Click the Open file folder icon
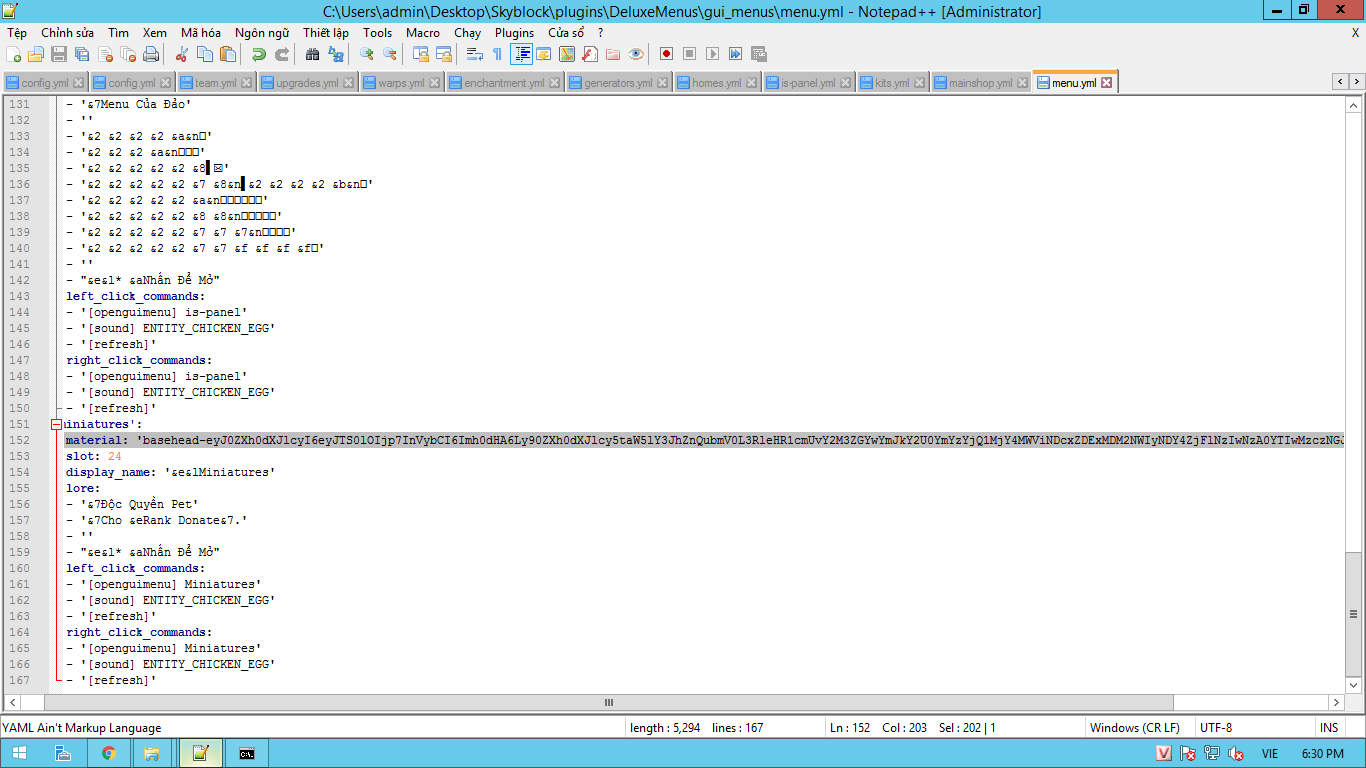The width and height of the screenshot is (1366, 768). coord(36,54)
